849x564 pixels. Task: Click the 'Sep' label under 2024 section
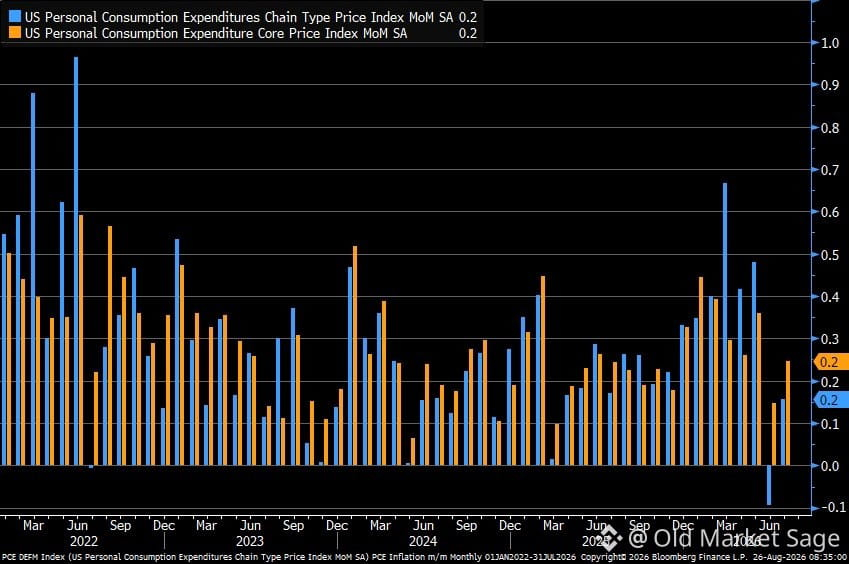point(466,526)
